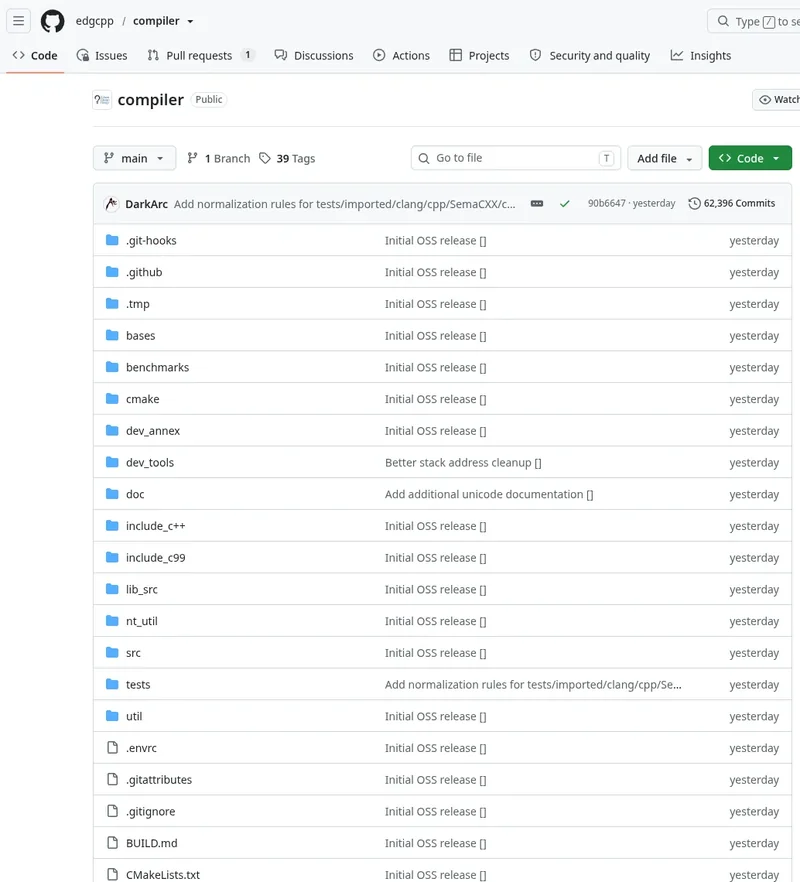This screenshot has width=800, height=882.
Task: Click the file icon for .gitattributes
Action: (x=113, y=779)
